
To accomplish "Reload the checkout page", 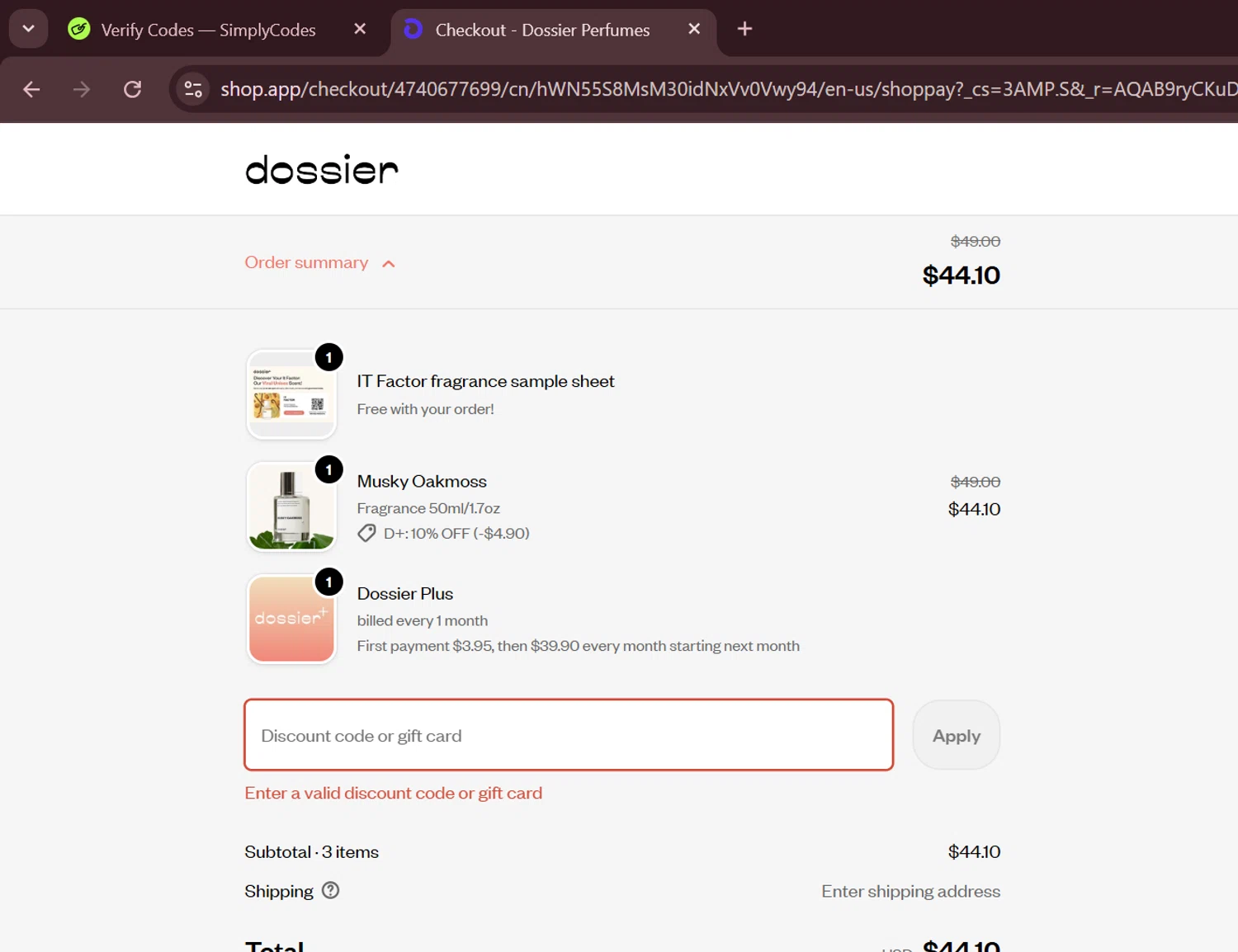I will point(132,89).
